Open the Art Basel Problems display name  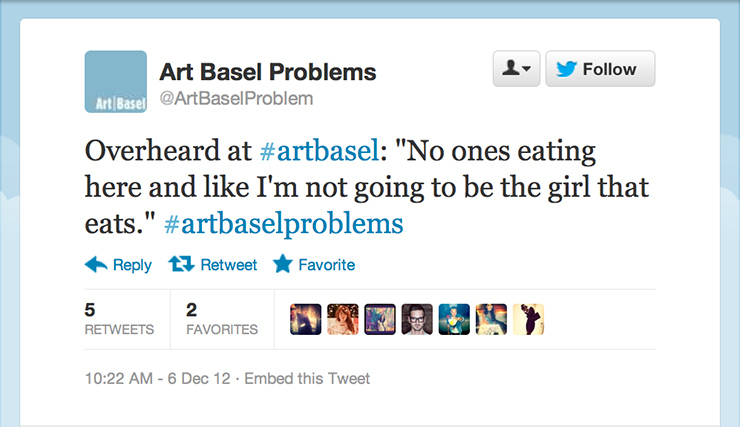point(268,72)
